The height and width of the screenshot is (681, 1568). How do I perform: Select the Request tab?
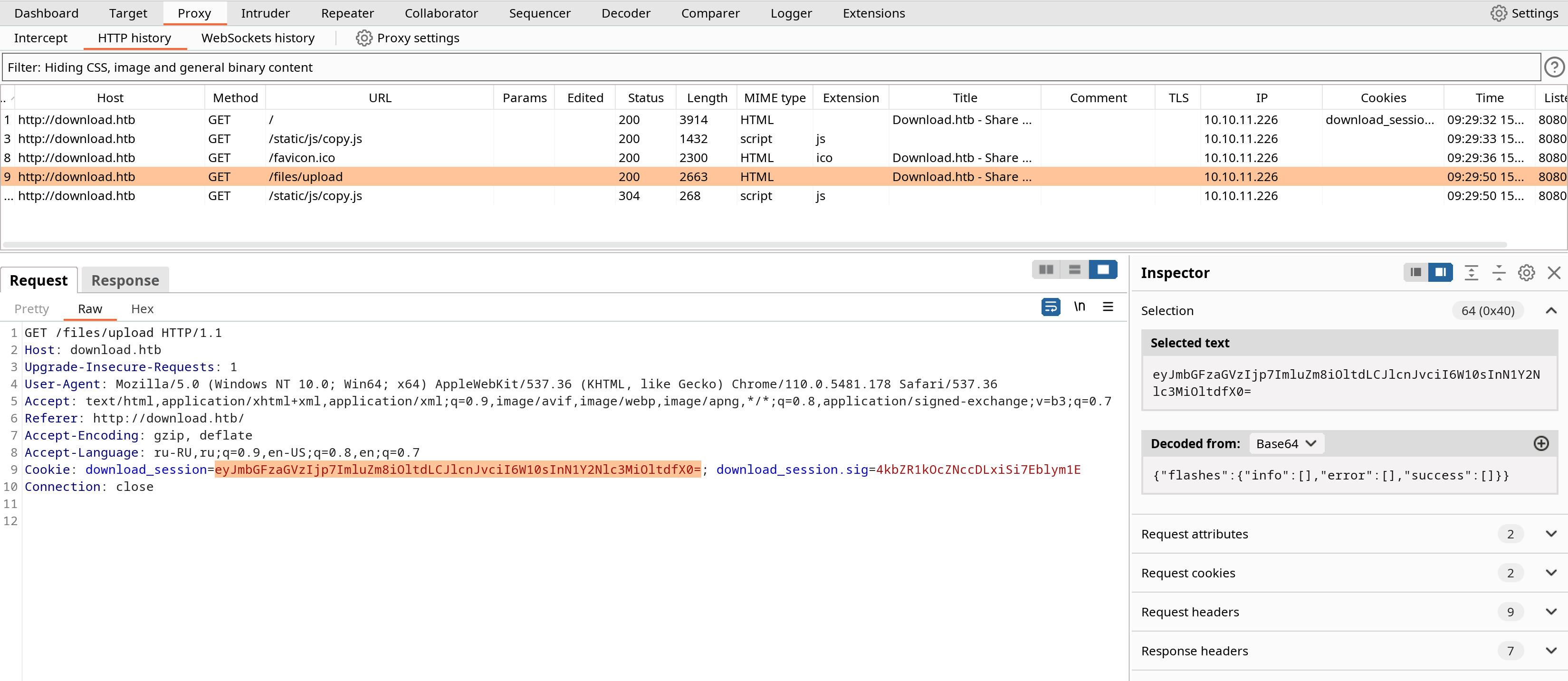click(39, 280)
